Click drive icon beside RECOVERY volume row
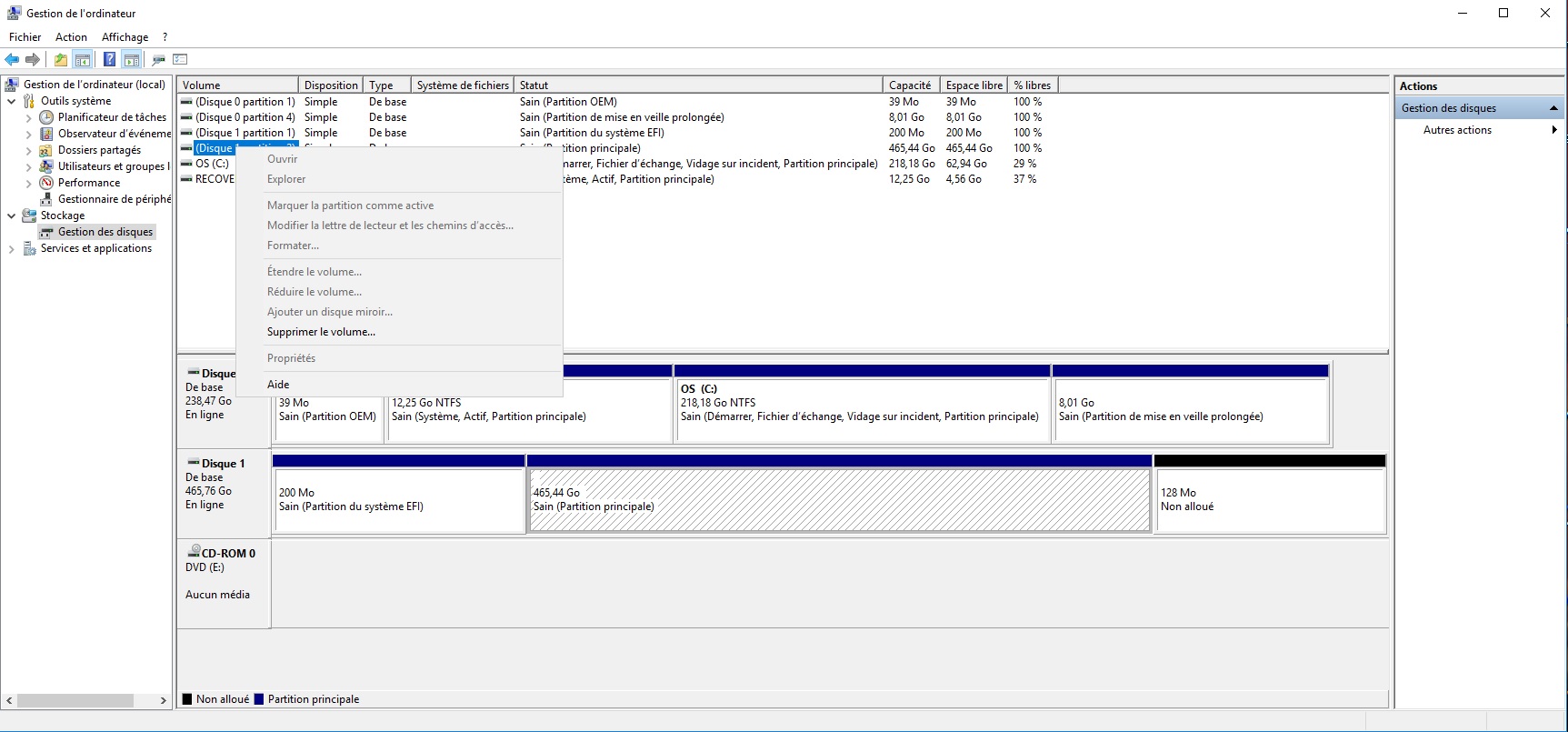Screen dimensions: 1568x732 tap(186, 179)
